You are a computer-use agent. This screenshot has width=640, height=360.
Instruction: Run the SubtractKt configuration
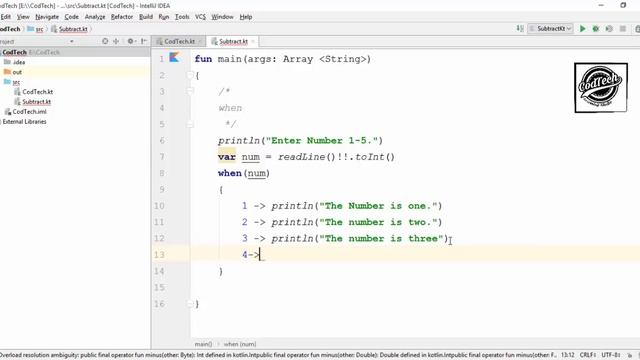pos(582,29)
